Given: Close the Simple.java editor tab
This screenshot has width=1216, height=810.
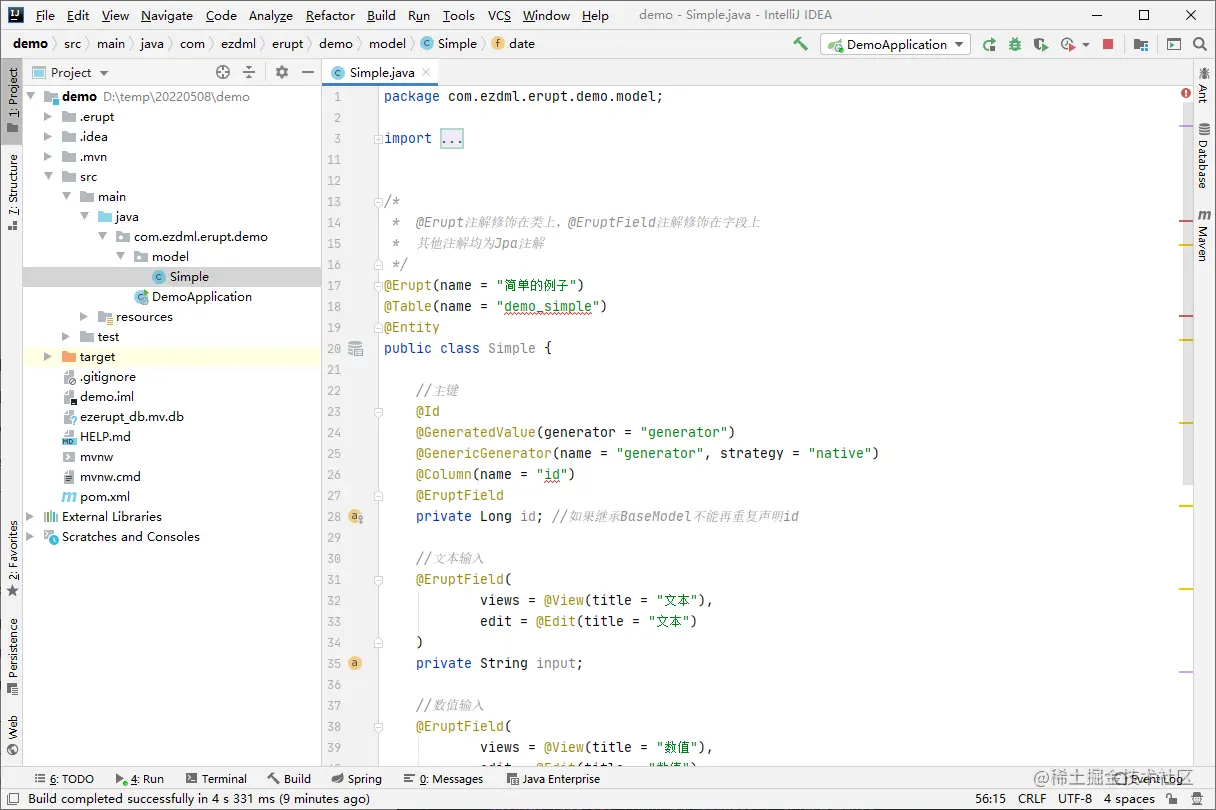Looking at the screenshot, I should [x=426, y=72].
